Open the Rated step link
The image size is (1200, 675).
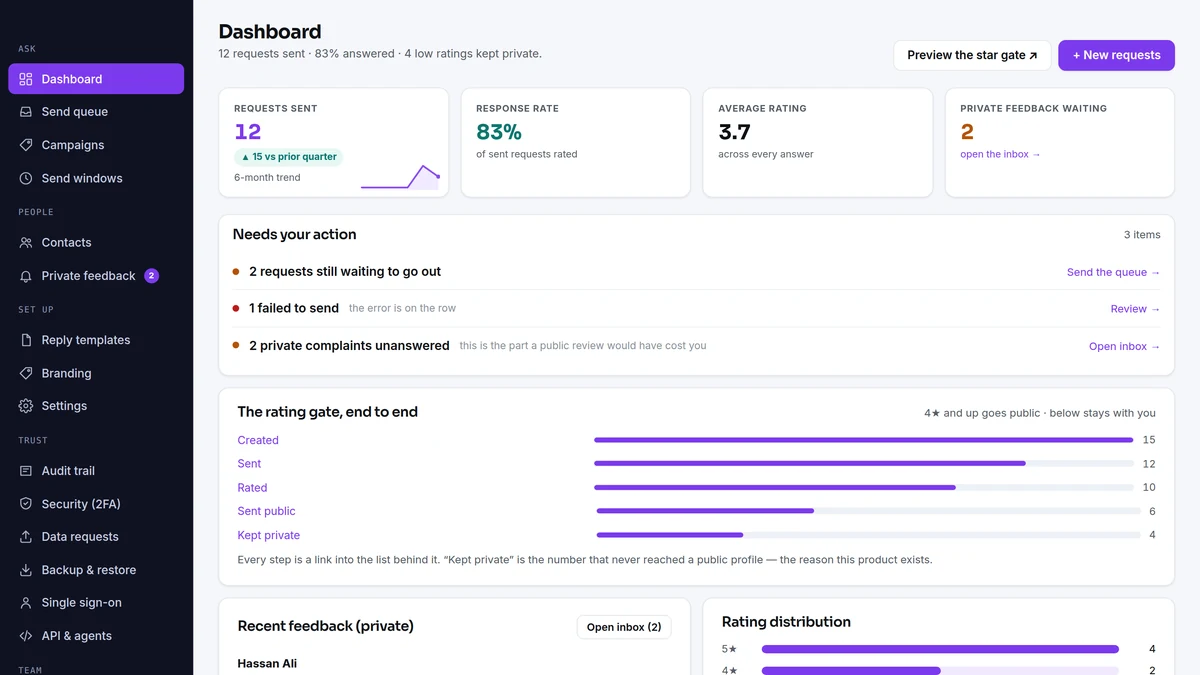coord(252,488)
